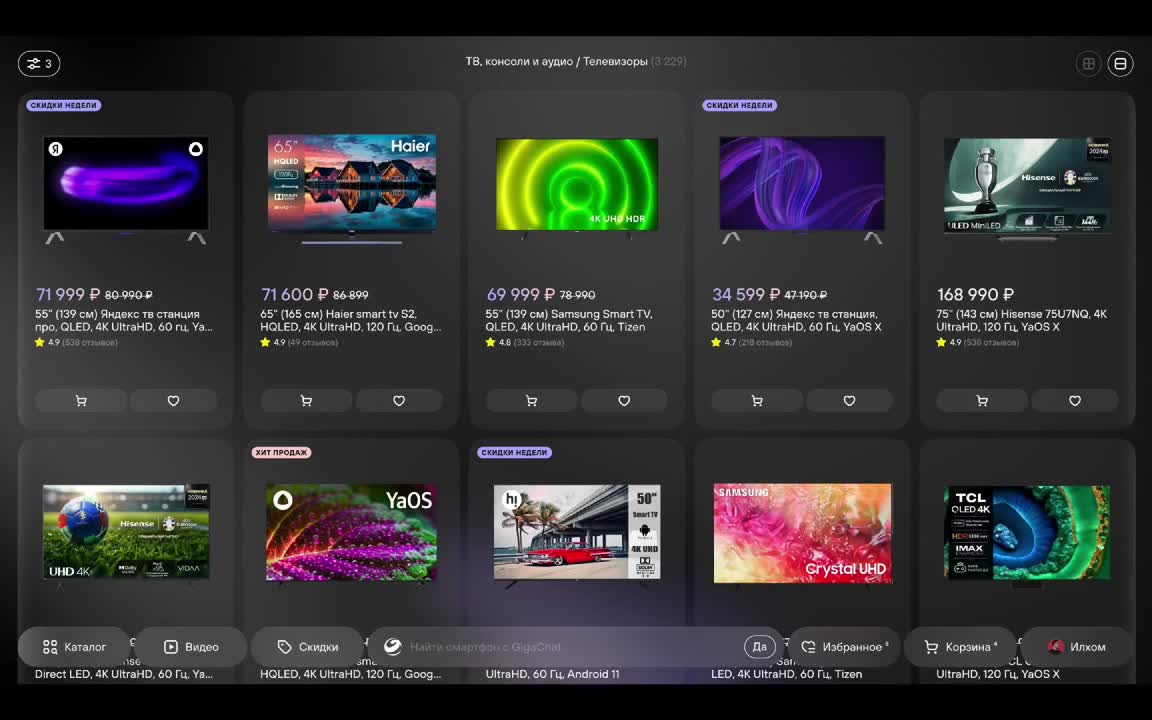Image resolution: width=1152 pixels, height=720 pixels.
Task: Open the Видео section
Action: pos(191,647)
